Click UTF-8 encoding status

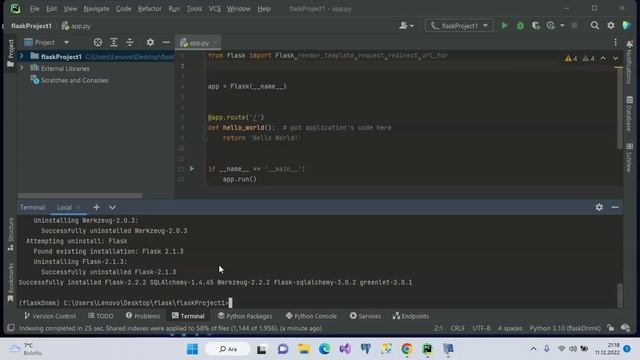481,328
